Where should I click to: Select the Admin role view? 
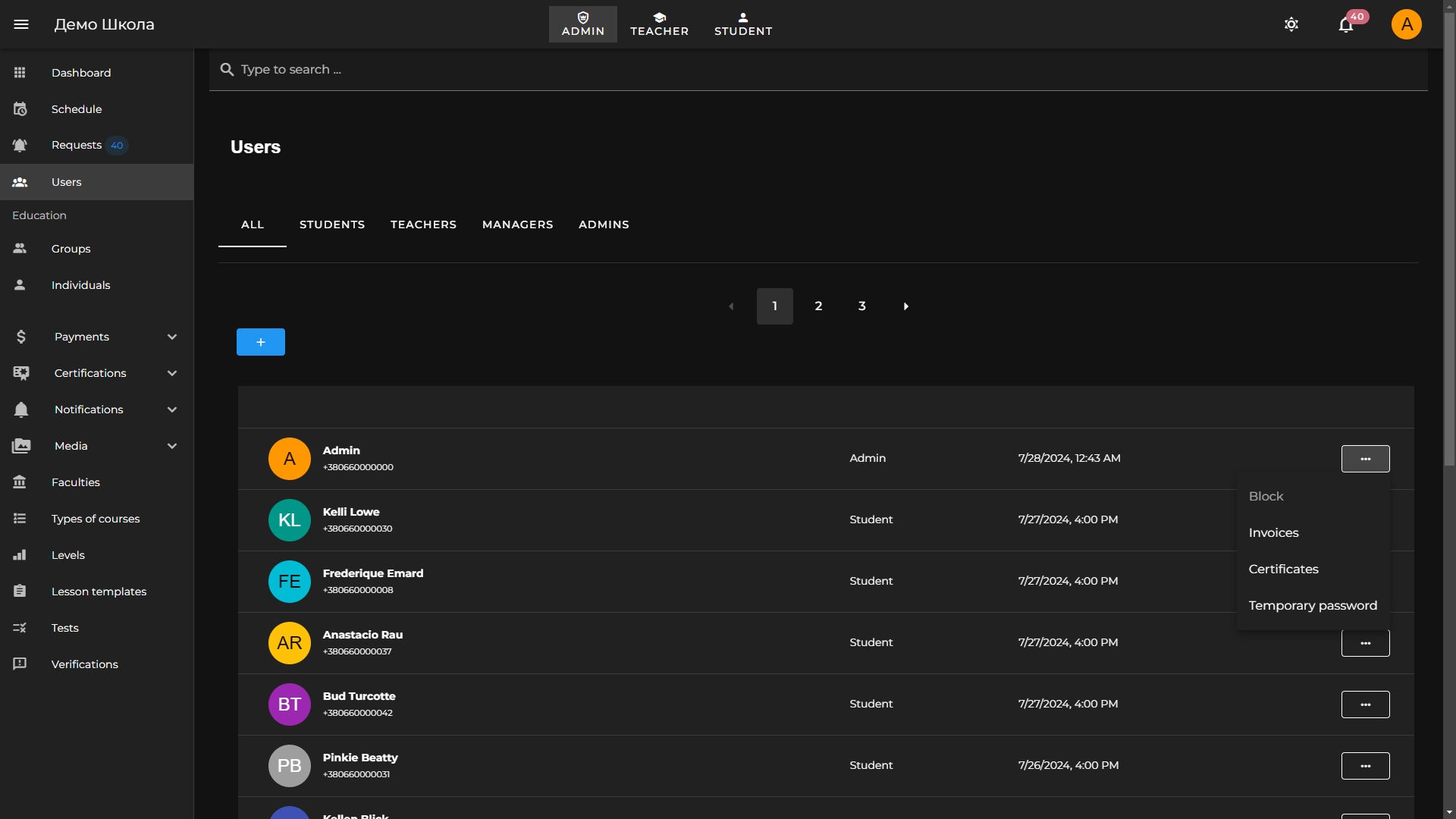(x=583, y=24)
